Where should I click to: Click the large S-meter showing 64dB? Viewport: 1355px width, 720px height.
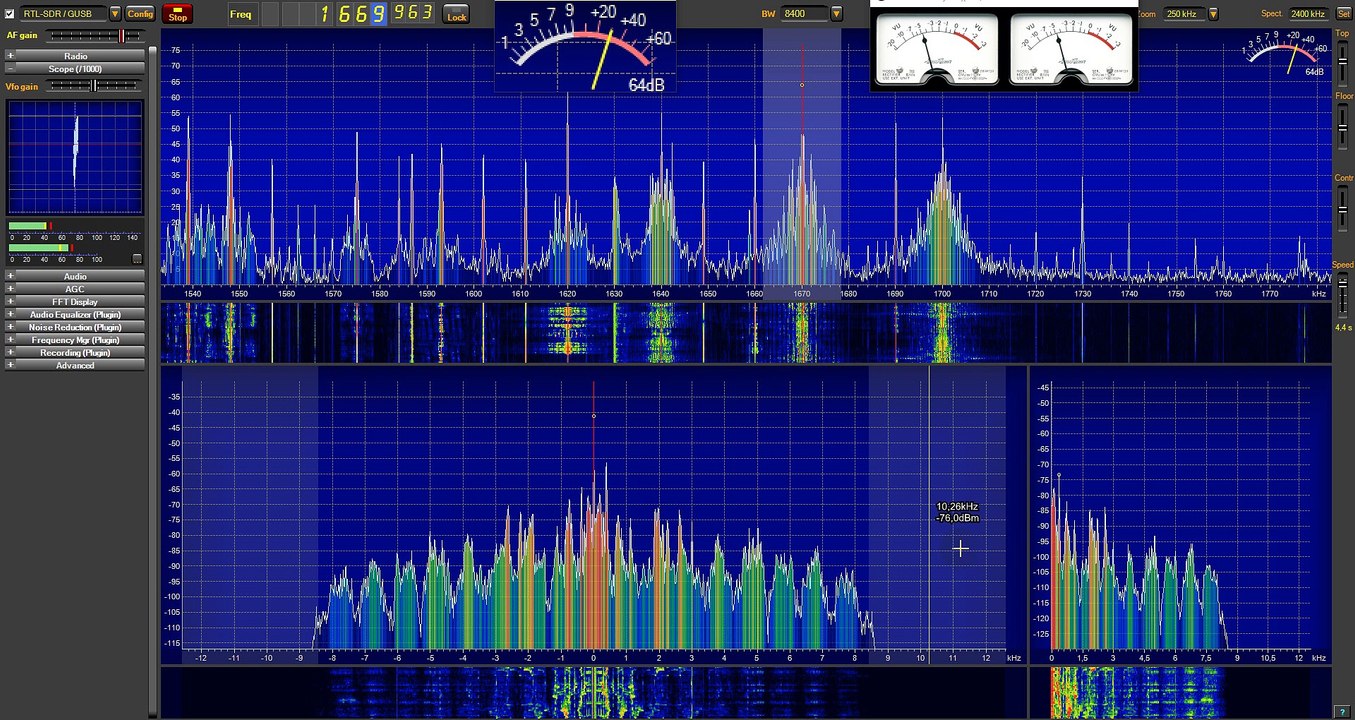585,47
